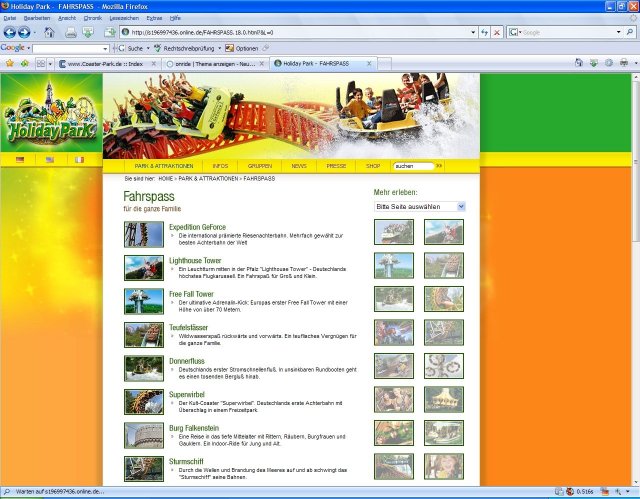Click the status bar magnifier icon
Screen dimensions: 640x499
point(7,492)
